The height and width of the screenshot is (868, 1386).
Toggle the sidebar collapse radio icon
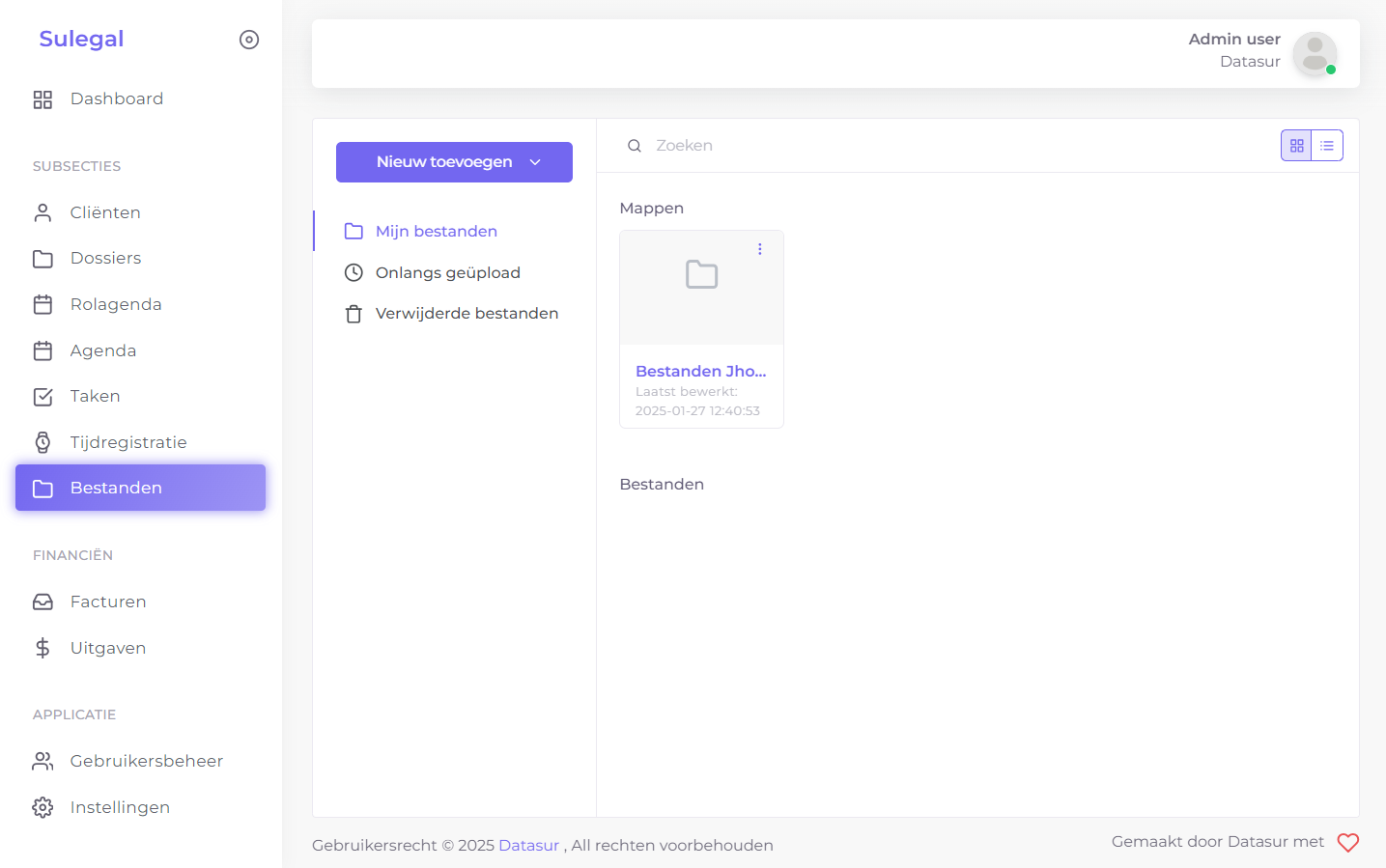(249, 40)
